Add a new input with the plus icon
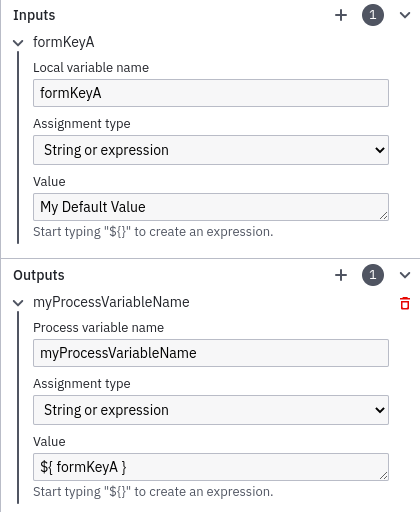This screenshot has width=420, height=512. pyautogui.click(x=341, y=15)
